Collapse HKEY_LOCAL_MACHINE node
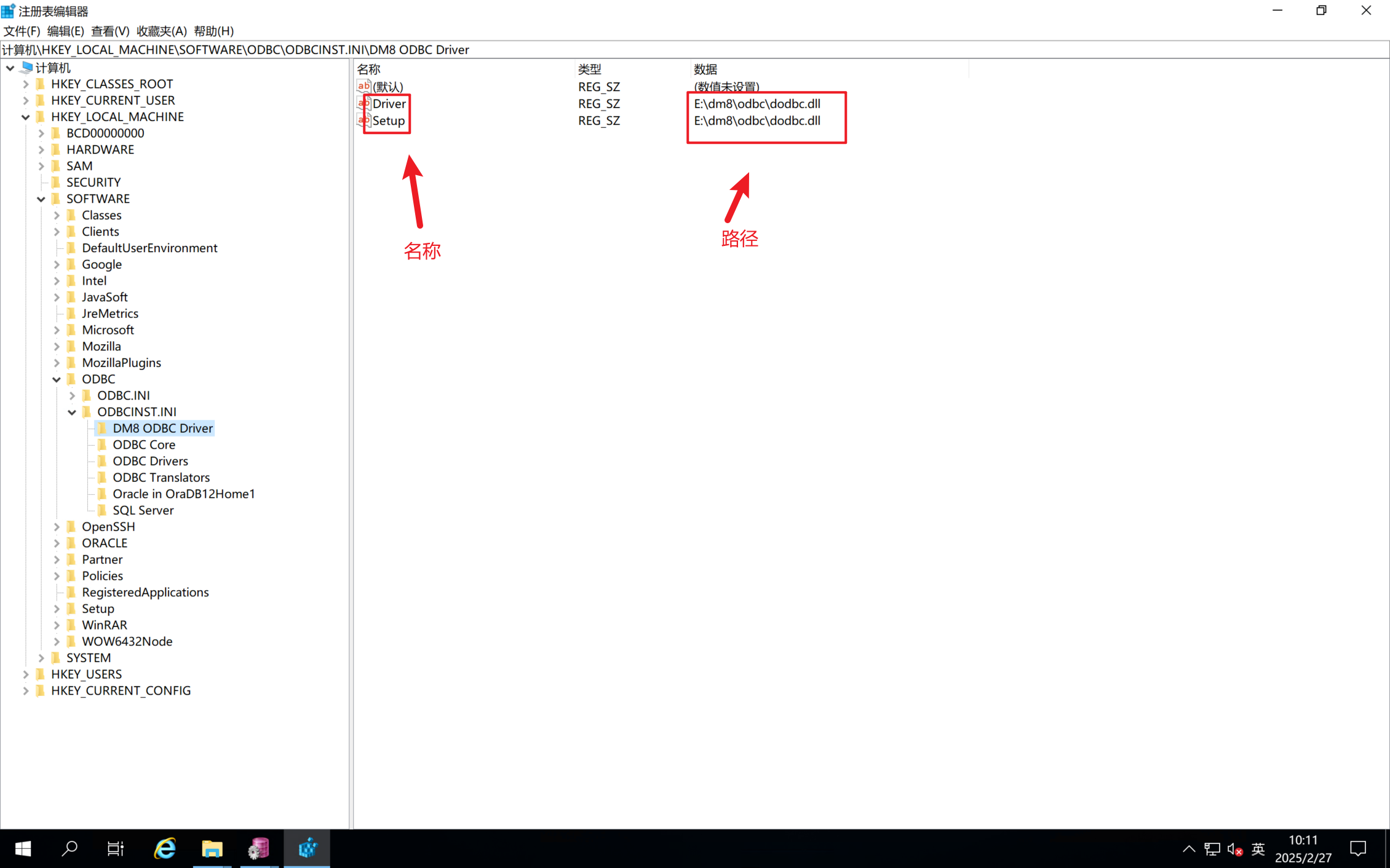The height and width of the screenshot is (868, 1390). [26, 117]
